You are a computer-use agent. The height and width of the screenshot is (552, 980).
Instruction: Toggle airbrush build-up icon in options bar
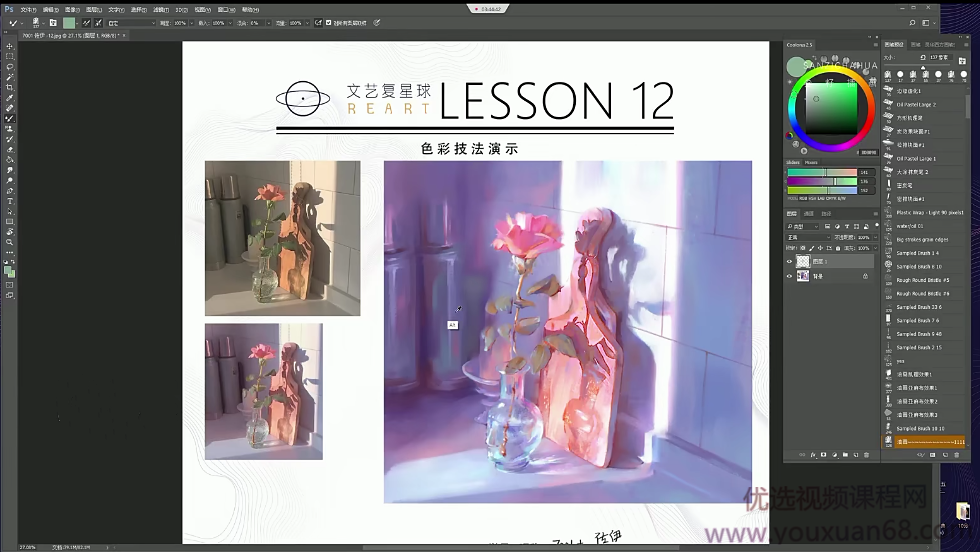pos(318,23)
